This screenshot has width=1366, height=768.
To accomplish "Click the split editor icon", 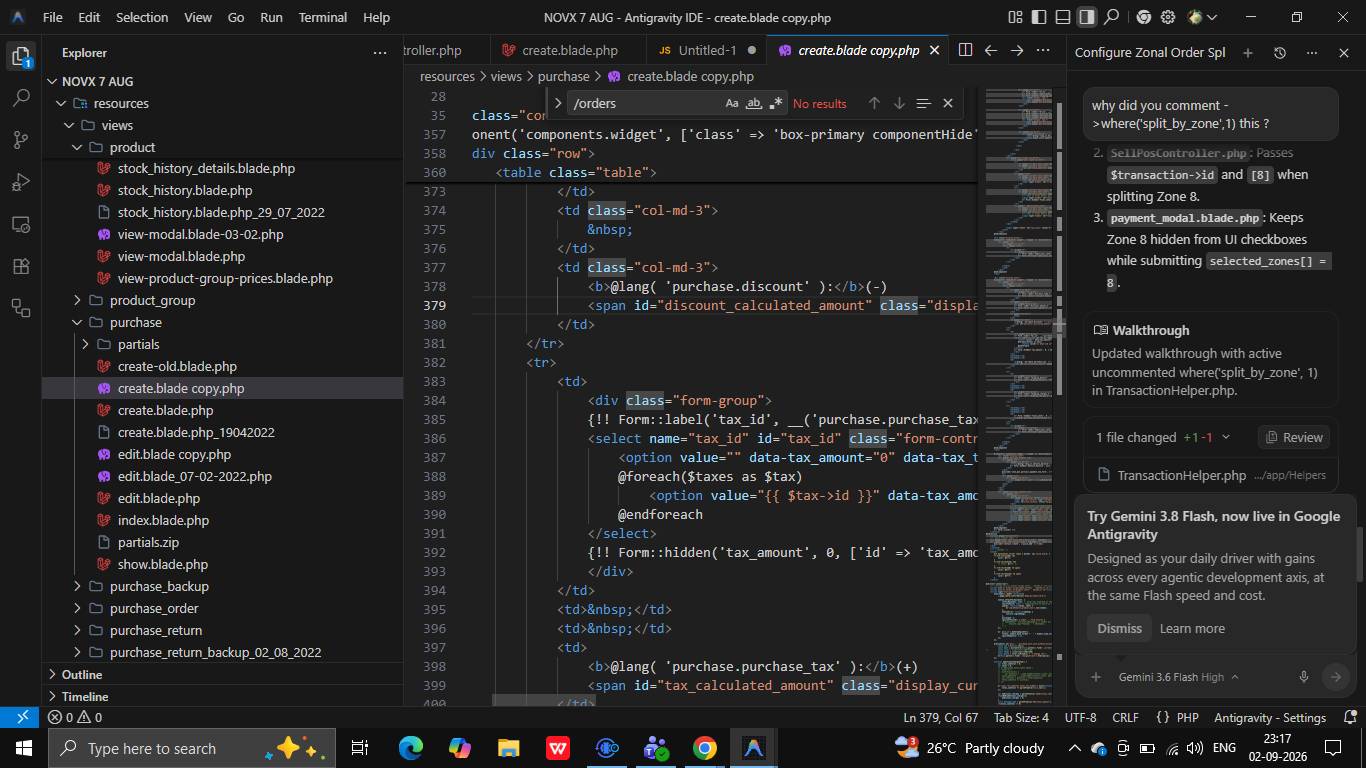I will [965, 50].
